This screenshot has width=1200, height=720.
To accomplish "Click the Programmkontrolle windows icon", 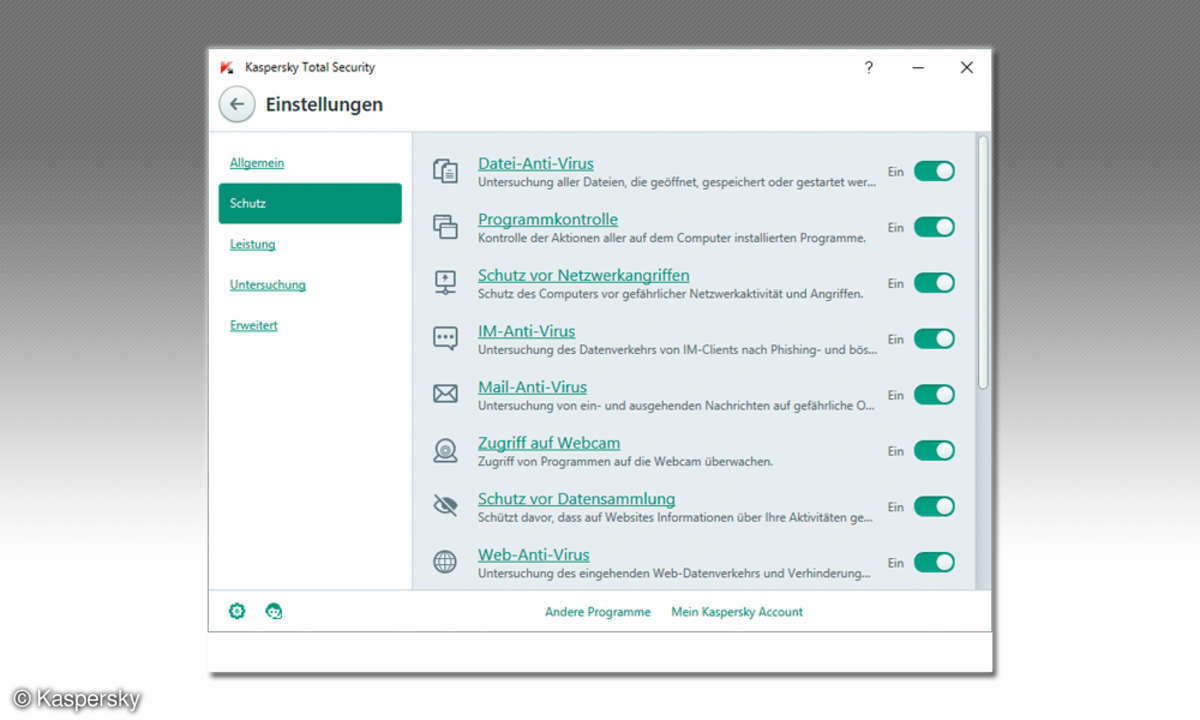I will click(x=445, y=227).
